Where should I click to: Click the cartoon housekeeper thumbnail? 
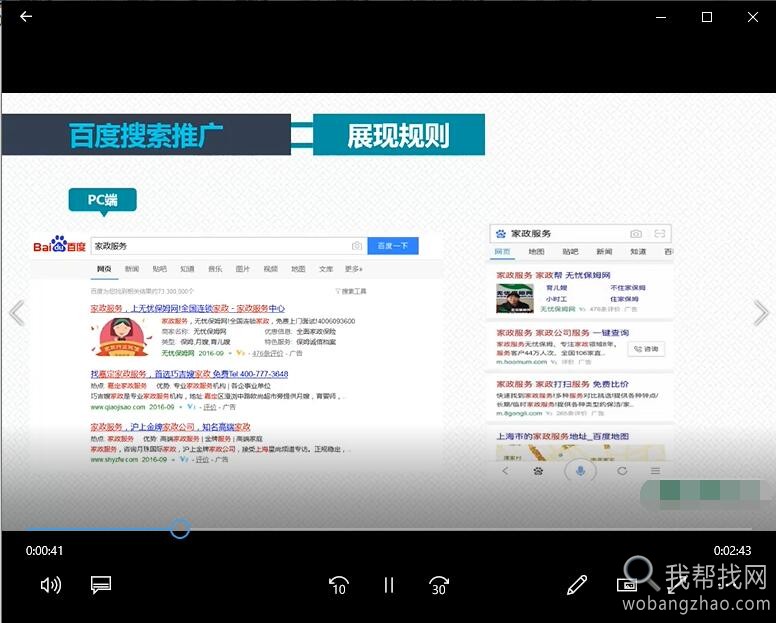121,336
